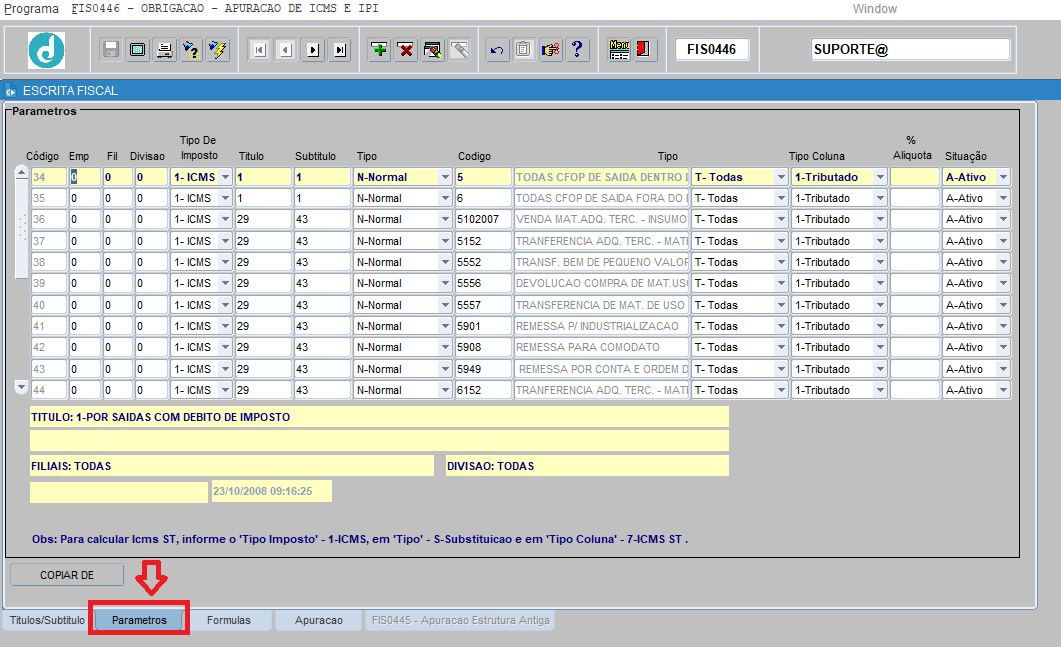Switch to Titulos/Subtitulo tab
The height and width of the screenshot is (647, 1061).
(47, 620)
